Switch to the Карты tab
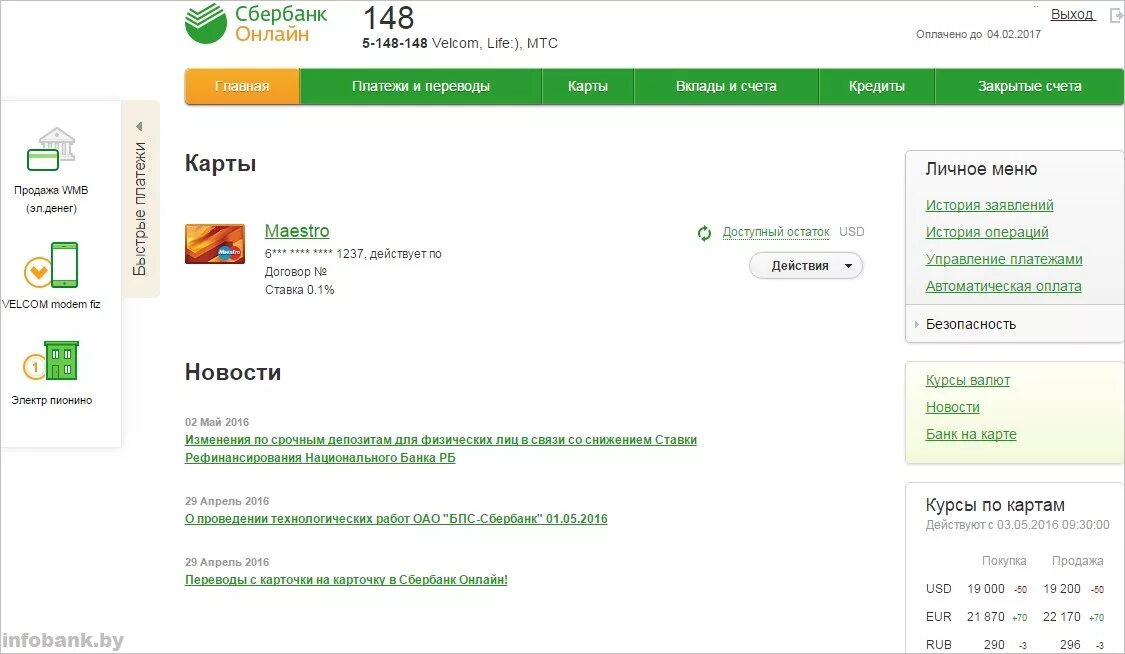The image size is (1125, 654). pos(588,86)
